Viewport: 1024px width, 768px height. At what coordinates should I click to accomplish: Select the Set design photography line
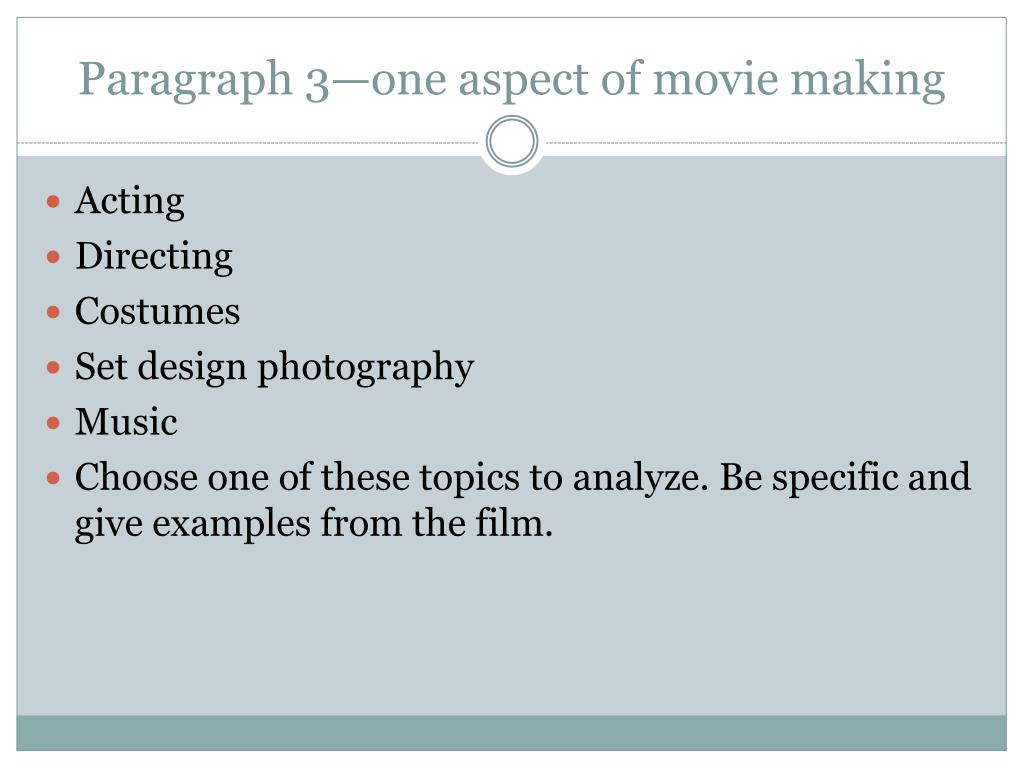click(x=274, y=368)
